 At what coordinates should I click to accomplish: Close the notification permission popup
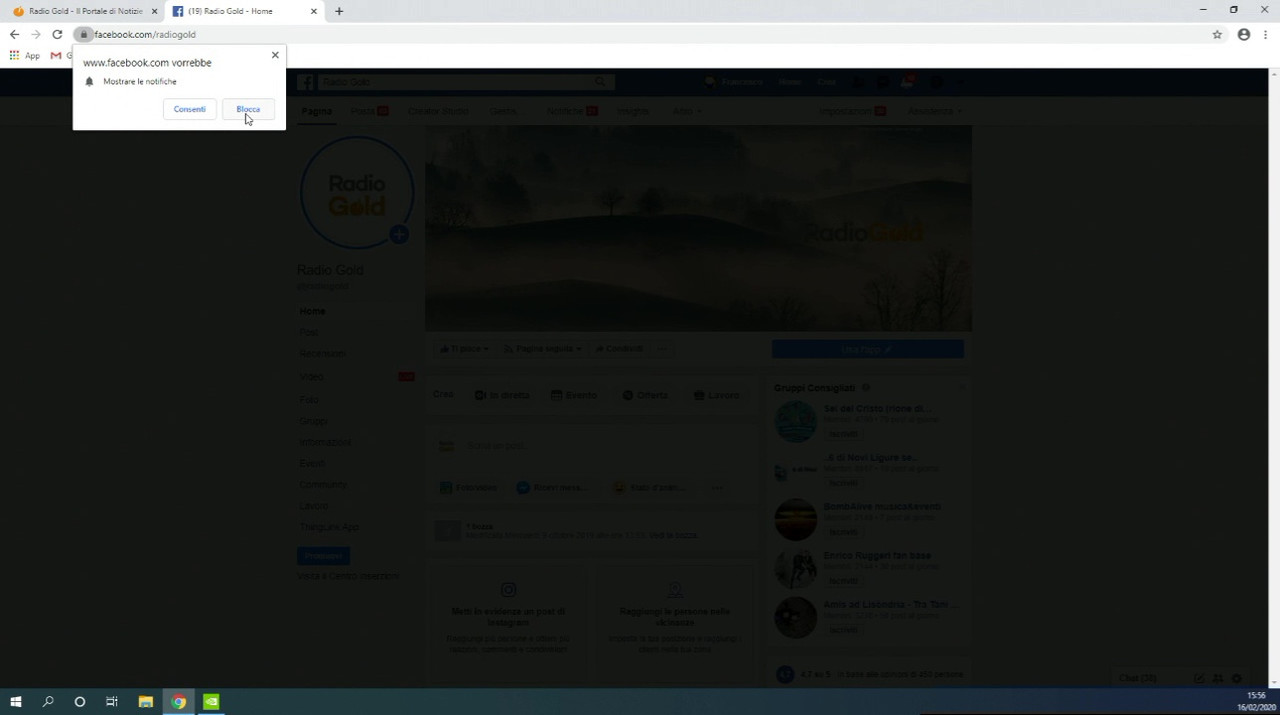[x=275, y=55]
